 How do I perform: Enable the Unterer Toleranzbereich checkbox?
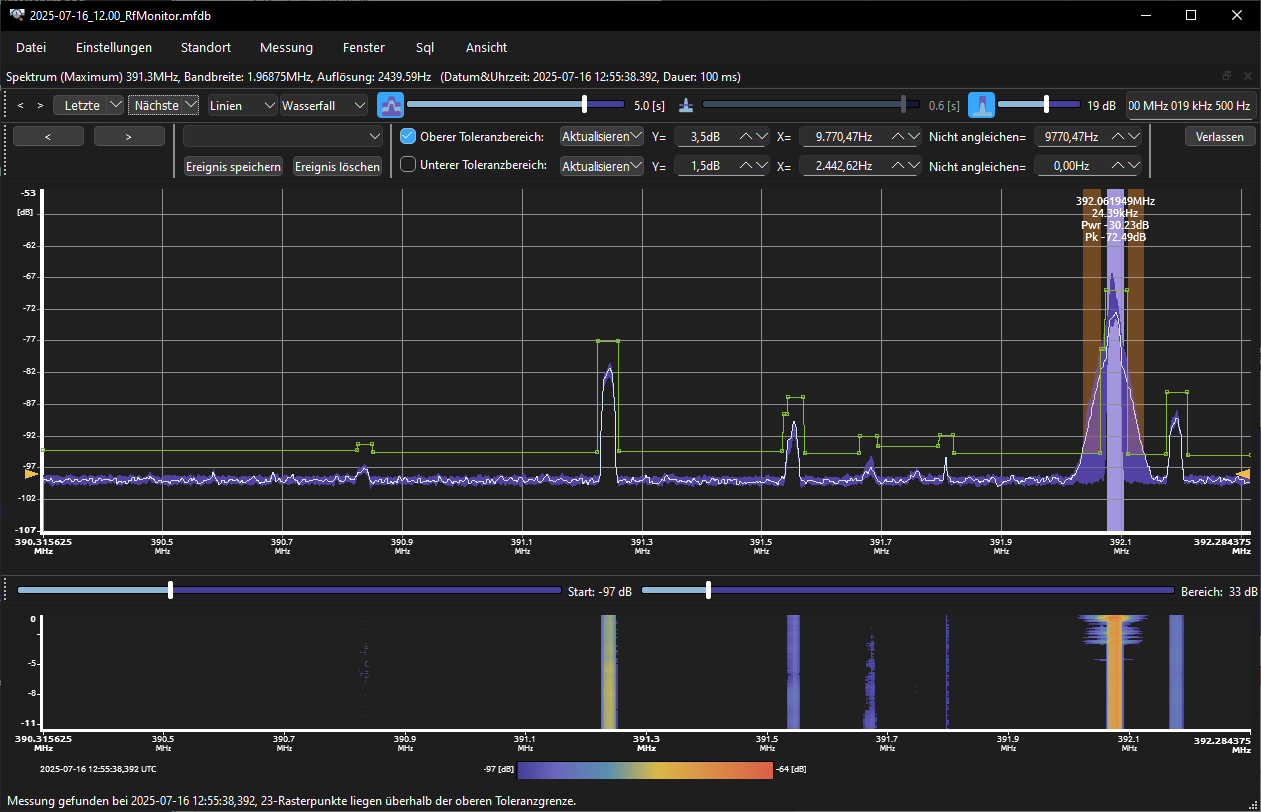coord(408,165)
